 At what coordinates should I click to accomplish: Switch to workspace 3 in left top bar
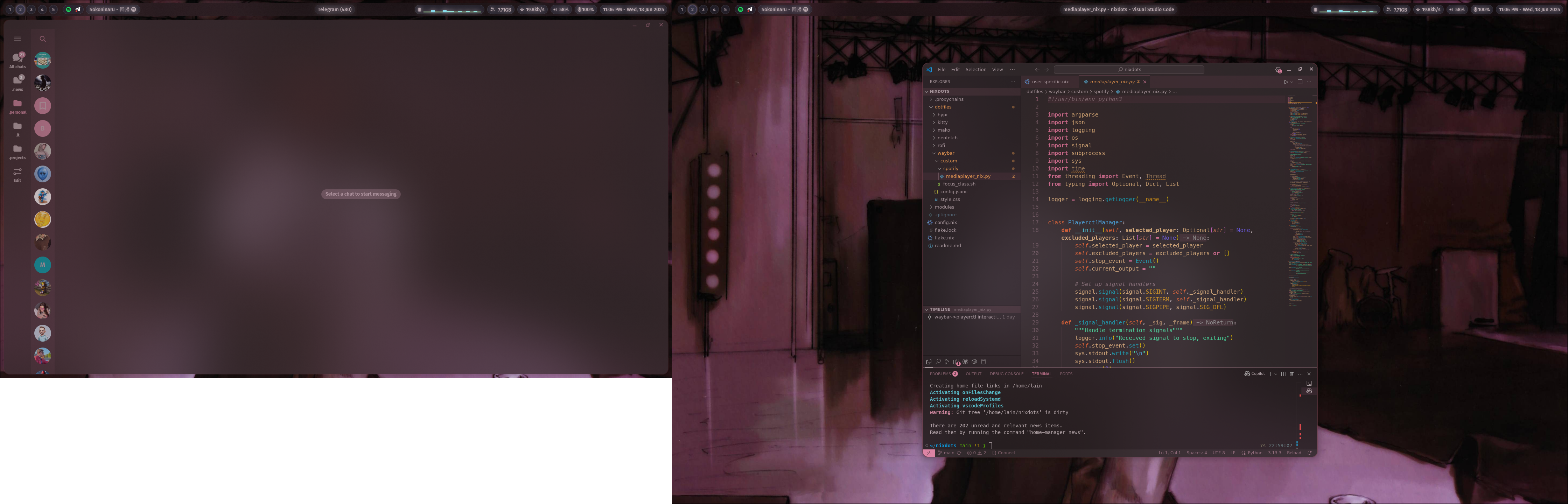(31, 9)
